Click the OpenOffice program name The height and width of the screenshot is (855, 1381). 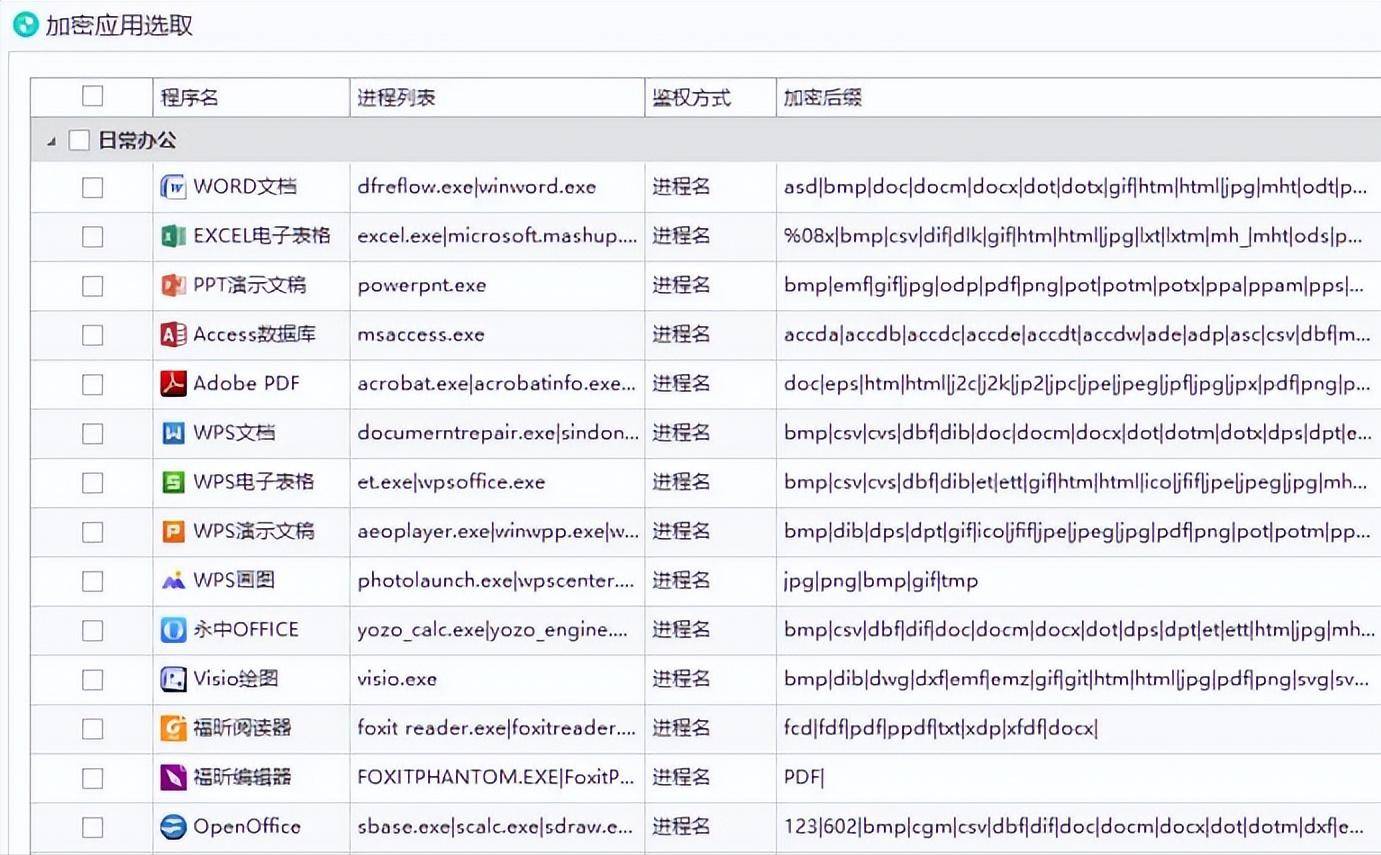point(247,827)
